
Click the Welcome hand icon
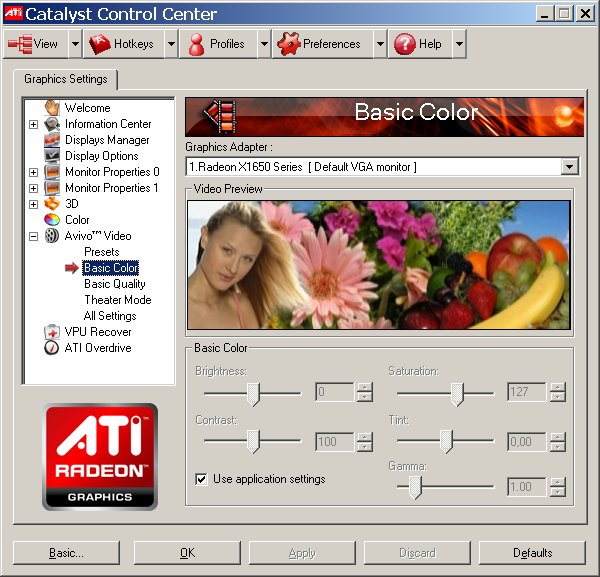[52, 108]
